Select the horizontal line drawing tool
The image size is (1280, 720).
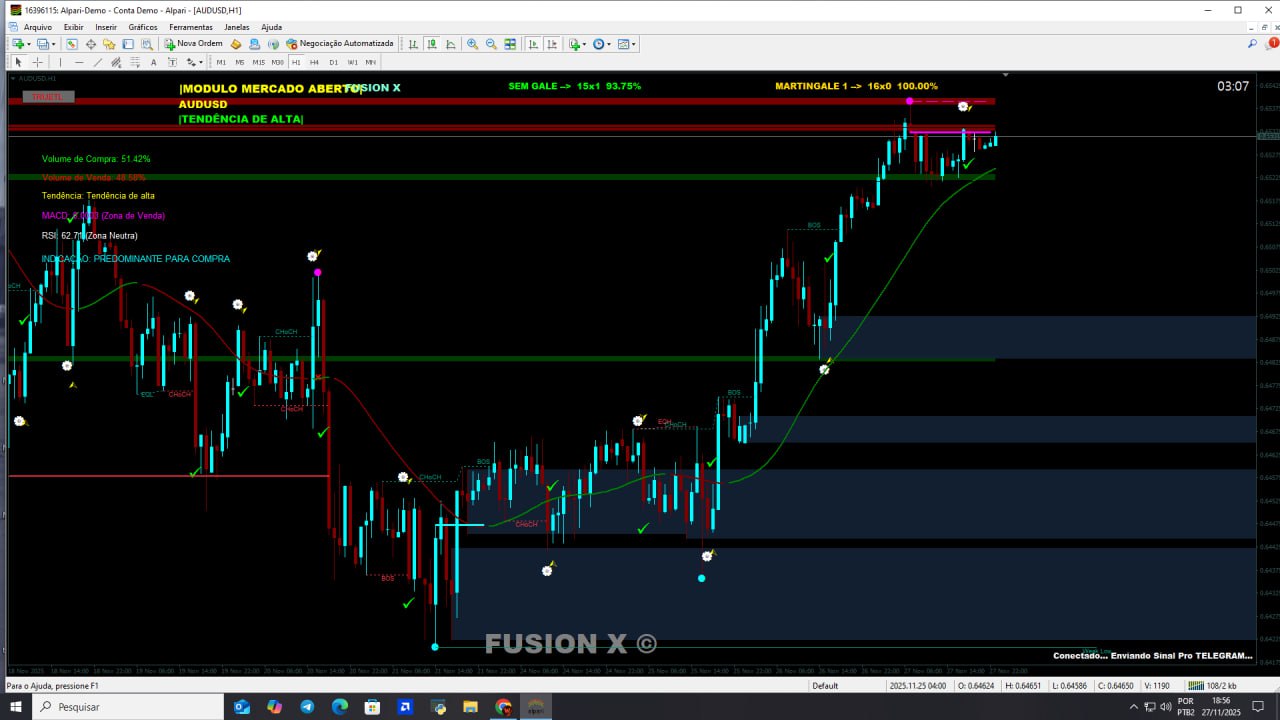click(78, 62)
